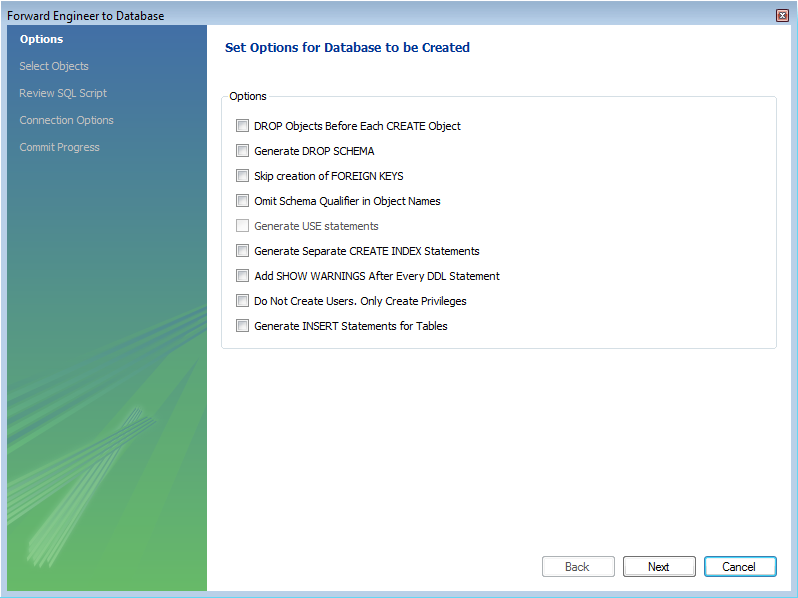Jump to the Connection Options step
798x598 pixels.
click(x=66, y=120)
